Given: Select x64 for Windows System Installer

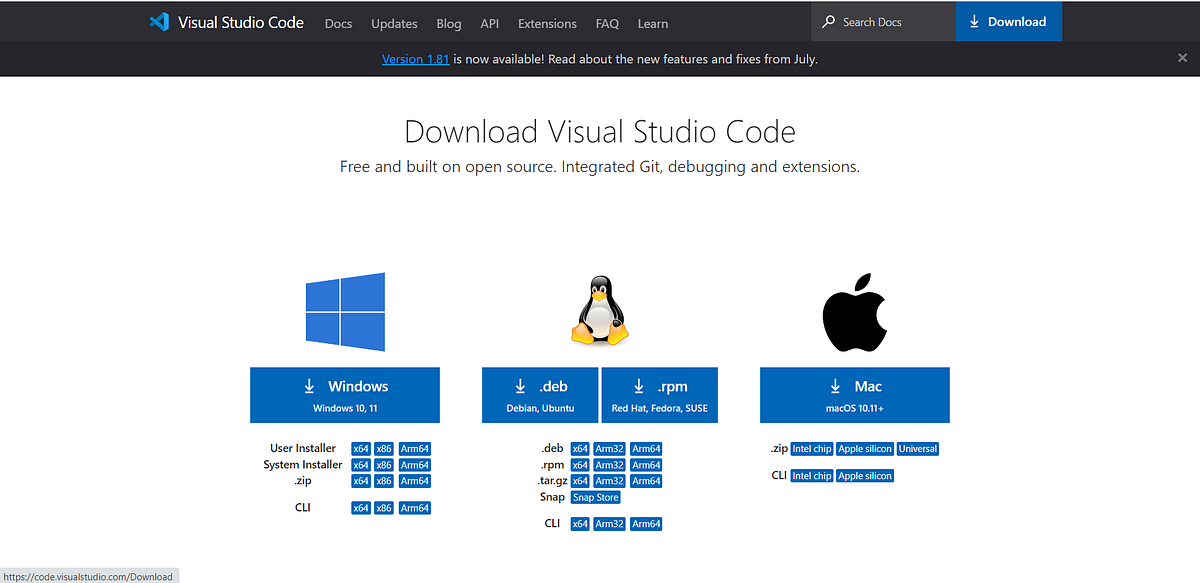Looking at the screenshot, I should 361,465.
